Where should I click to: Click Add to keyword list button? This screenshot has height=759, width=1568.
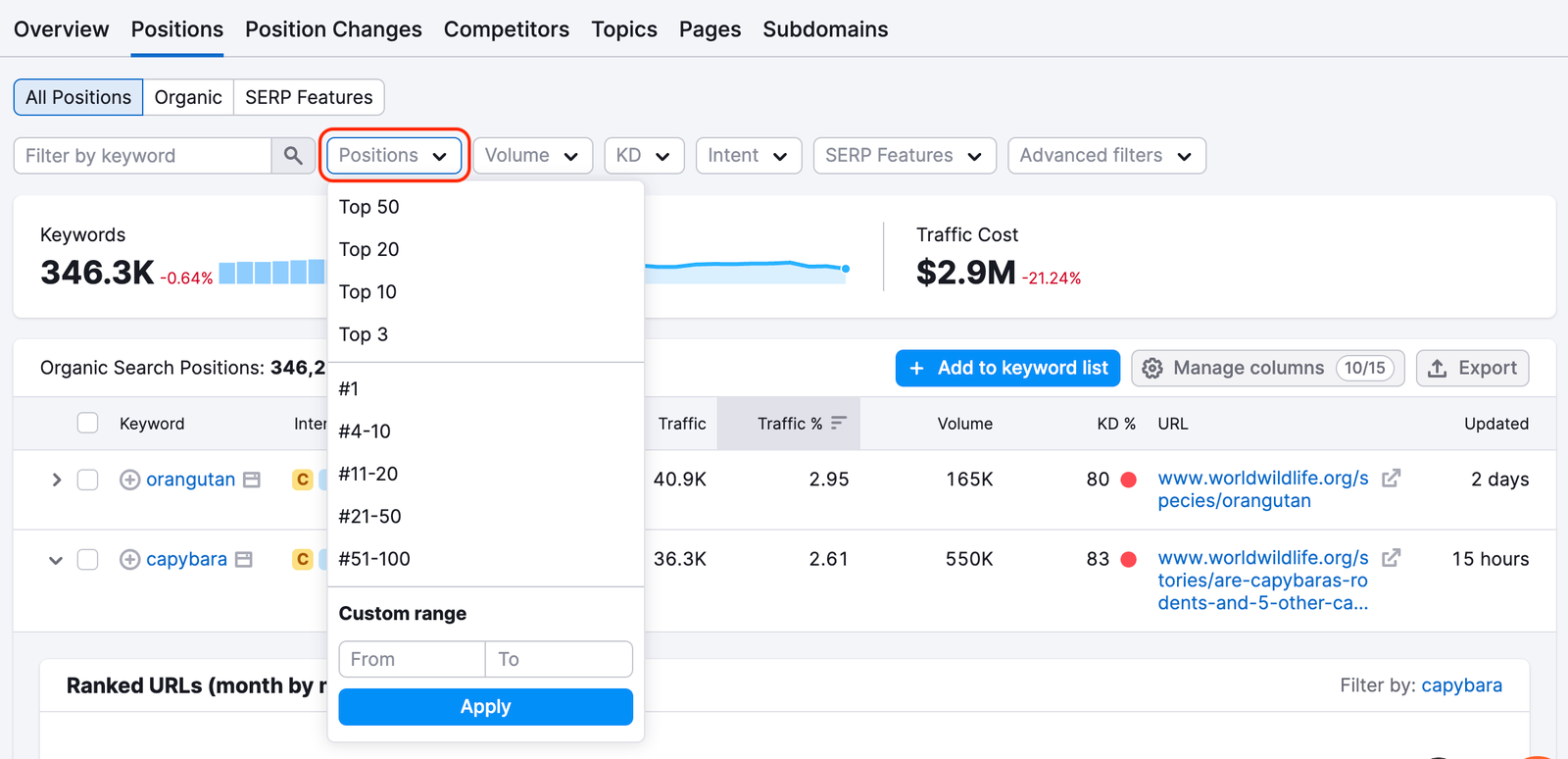coord(1007,368)
